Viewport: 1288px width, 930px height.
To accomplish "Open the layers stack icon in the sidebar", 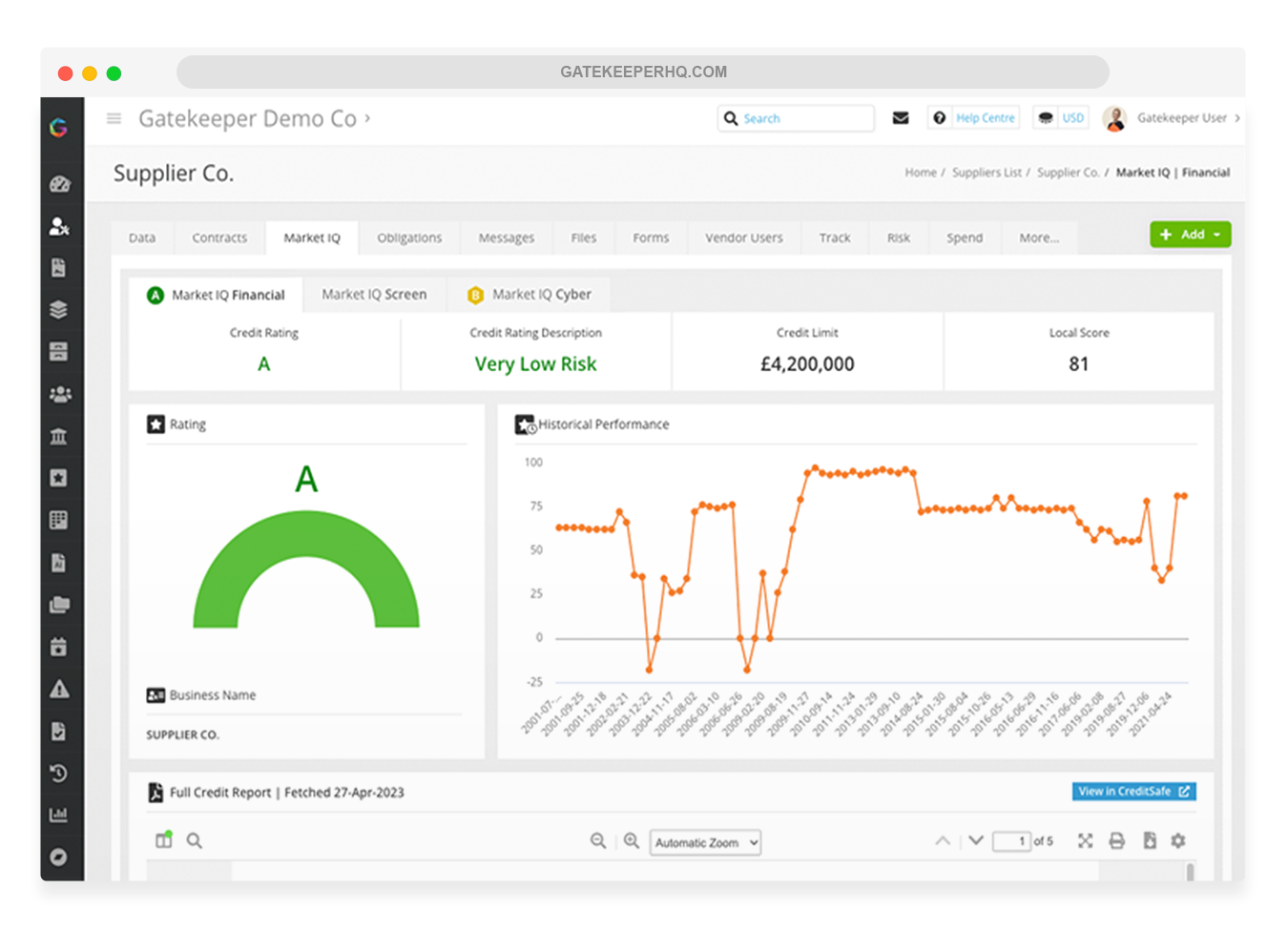I will [x=59, y=310].
